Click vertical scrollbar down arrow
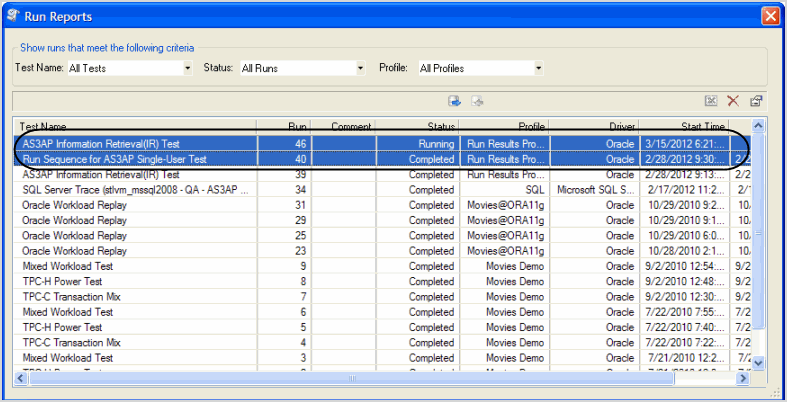 tap(758, 363)
